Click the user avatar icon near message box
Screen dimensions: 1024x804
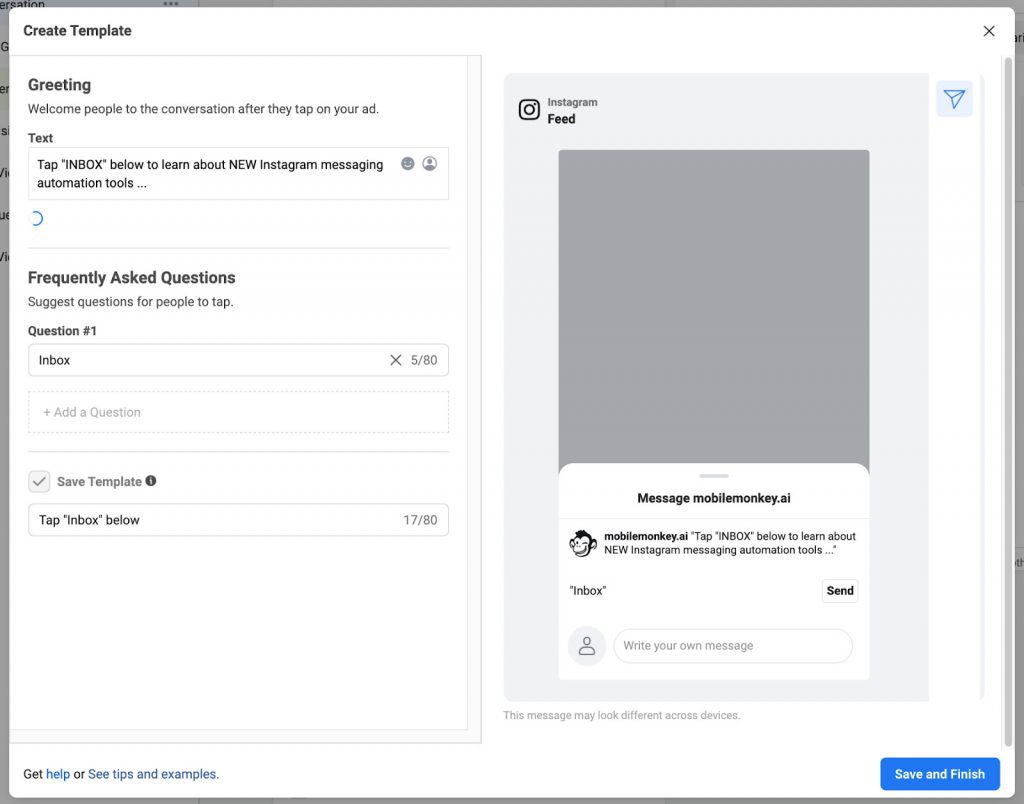[587, 646]
